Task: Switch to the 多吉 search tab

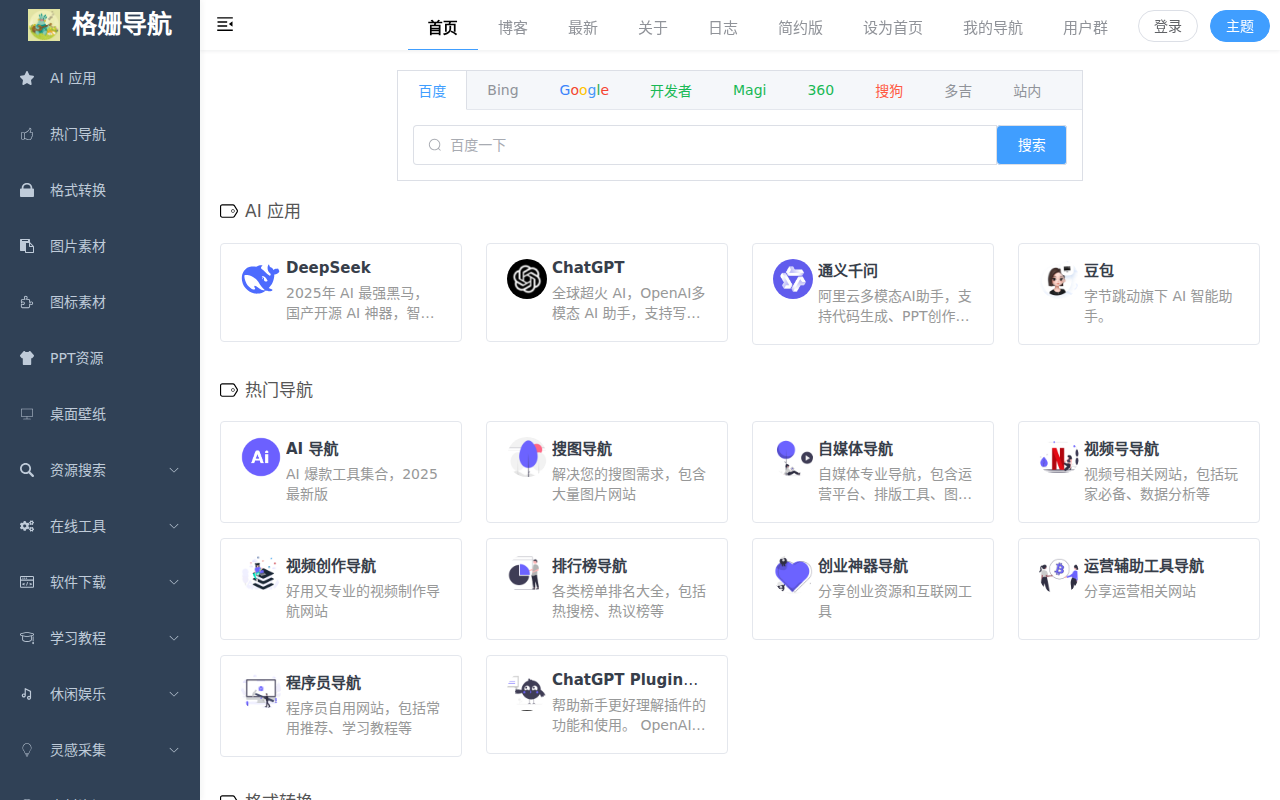Action: pyautogui.click(x=958, y=90)
